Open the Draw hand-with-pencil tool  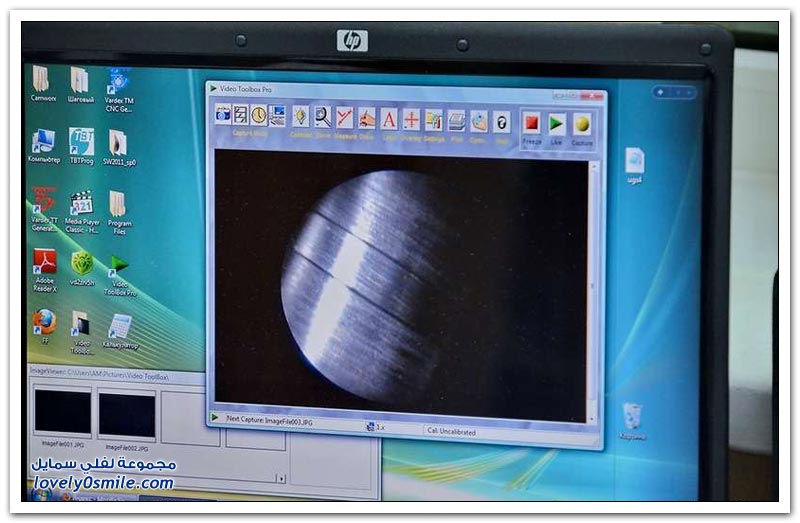[x=366, y=118]
